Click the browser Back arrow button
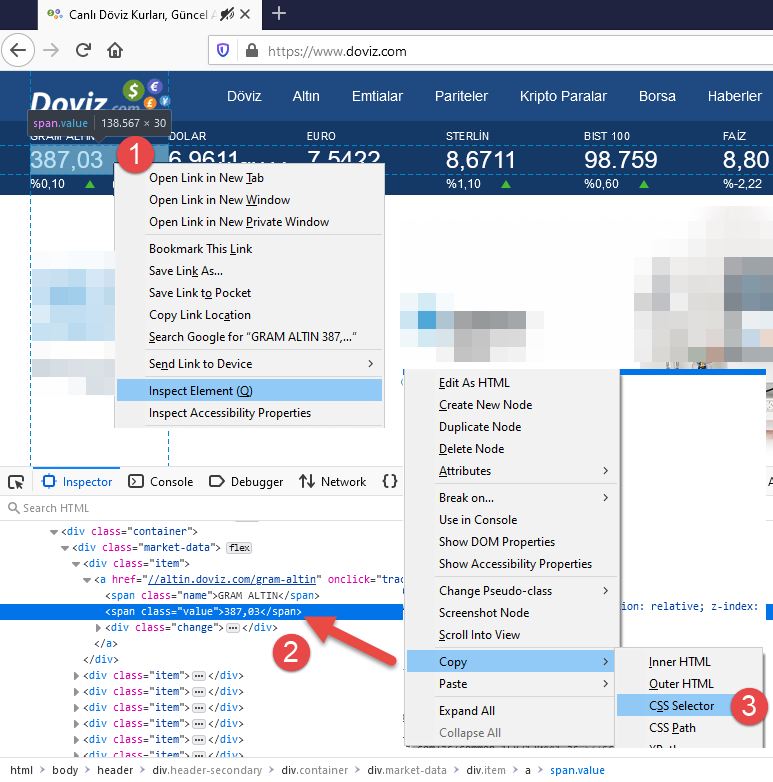Screen dimensions: 773x782 (18, 50)
